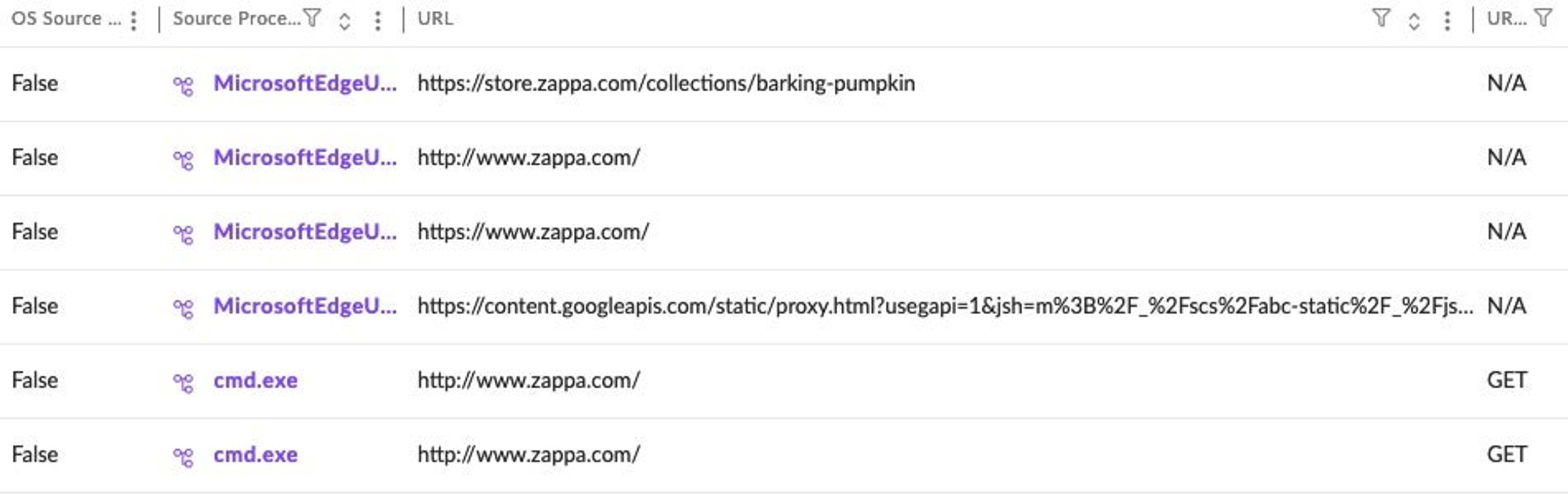Open OS Source column options menu
1568x495 pixels.
[134, 21]
